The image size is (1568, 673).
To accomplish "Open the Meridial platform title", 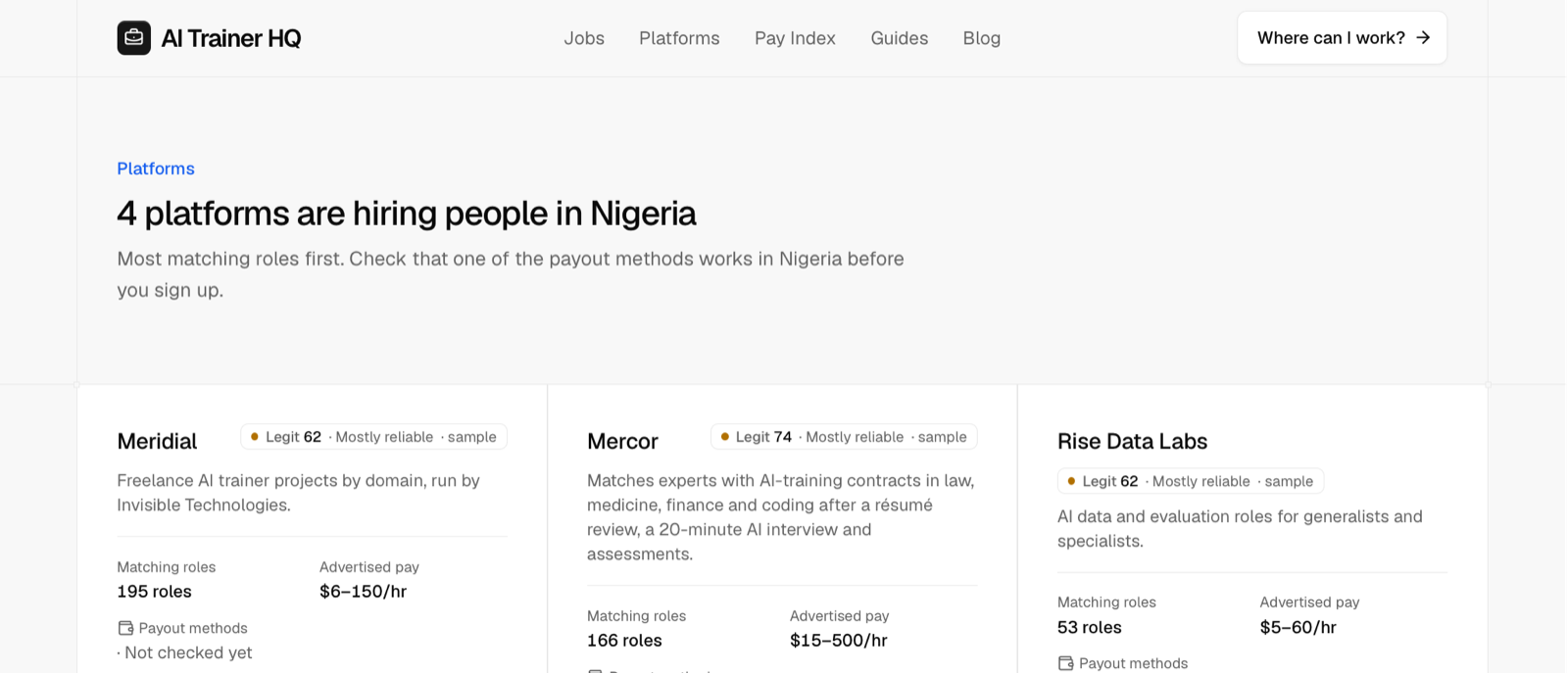I will (x=157, y=441).
